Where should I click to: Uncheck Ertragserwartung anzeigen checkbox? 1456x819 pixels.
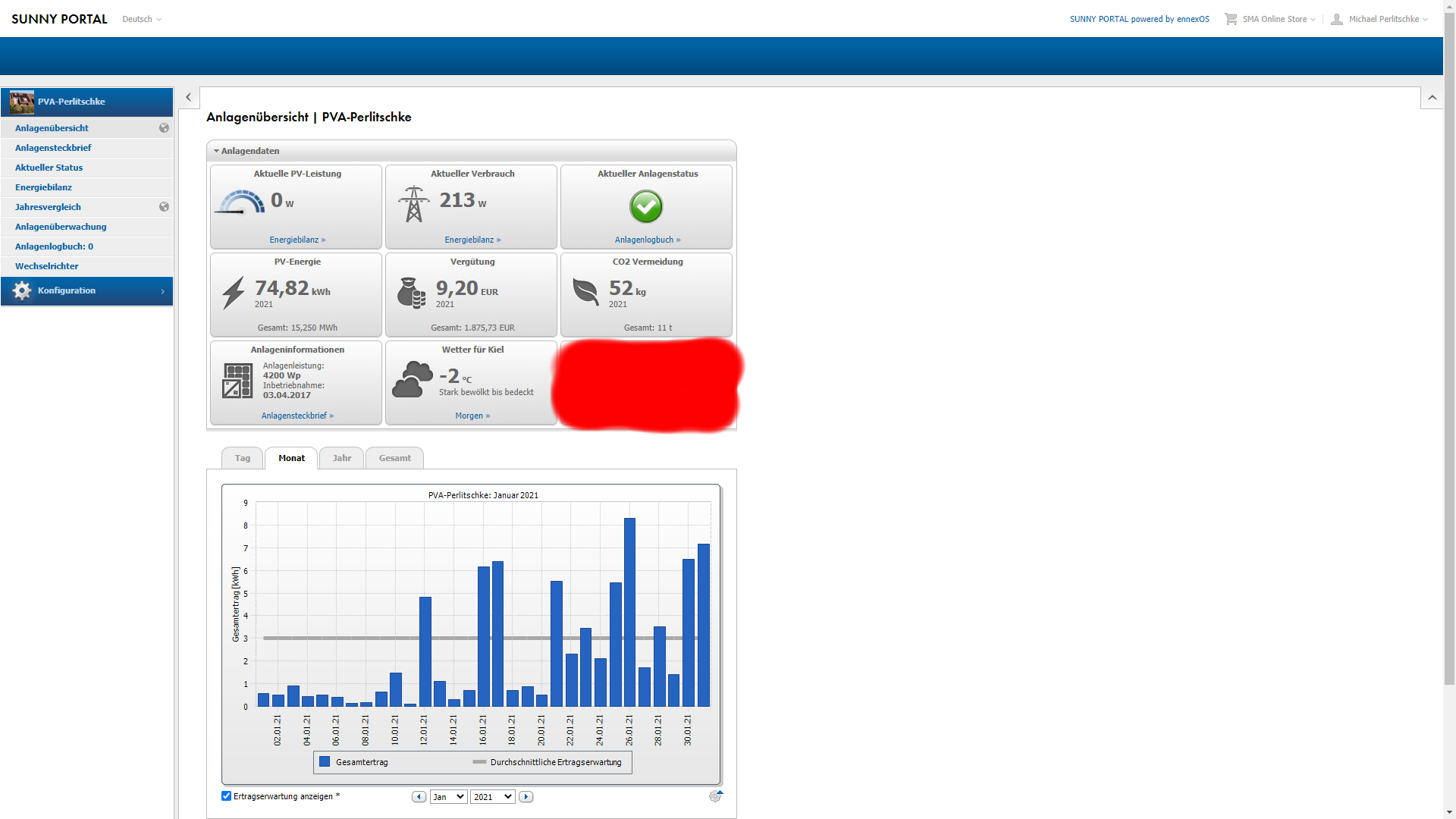pyautogui.click(x=226, y=796)
